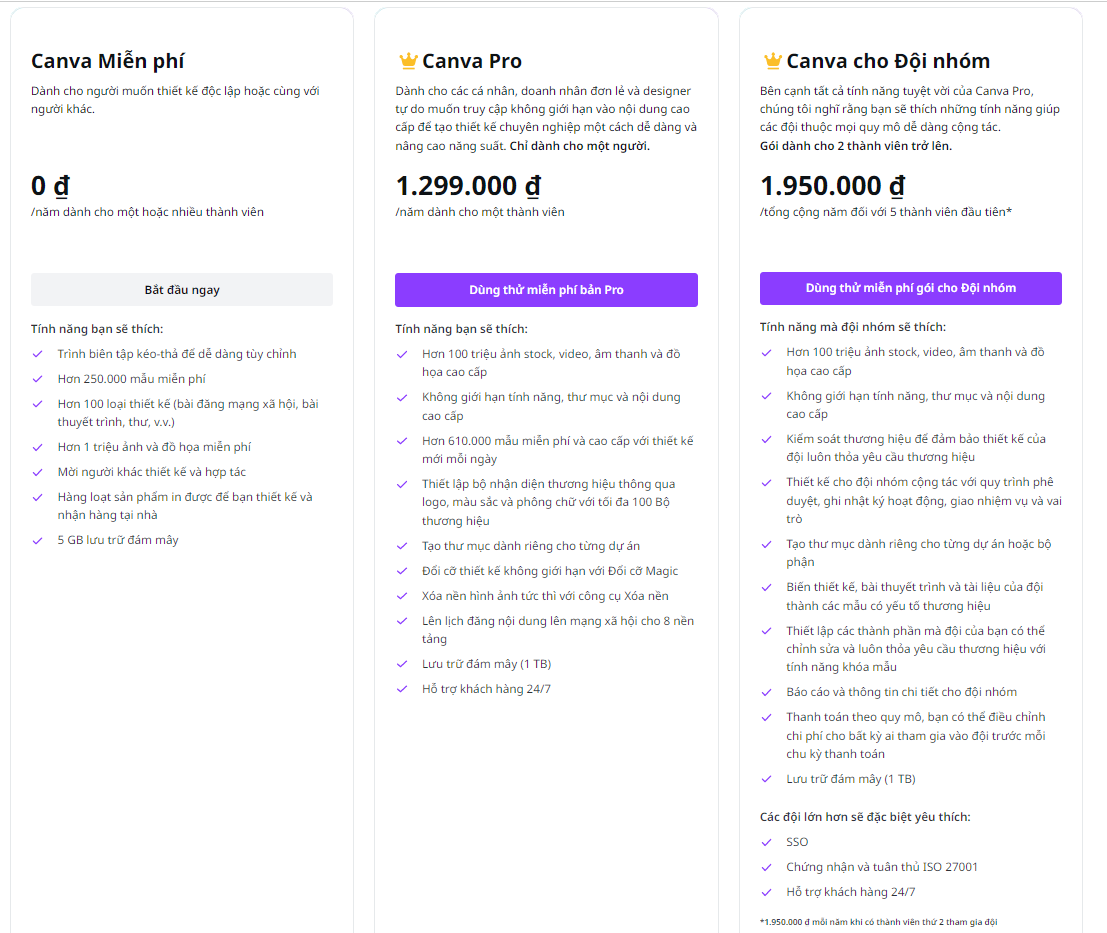The image size is (1107, 933).
Task: Click the checkmark next to SSO
Action: pyautogui.click(x=767, y=842)
